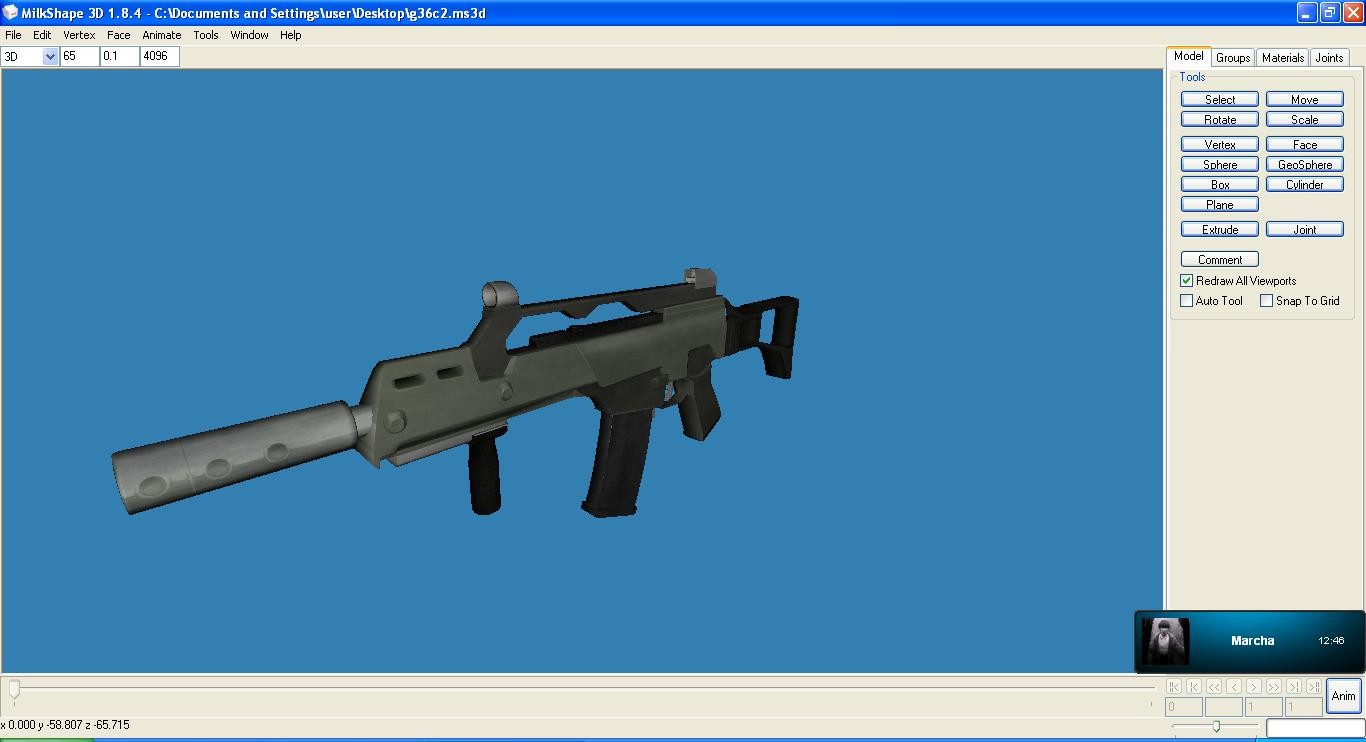Open the Animate menu
The height and width of the screenshot is (742, 1366).
tap(161, 35)
